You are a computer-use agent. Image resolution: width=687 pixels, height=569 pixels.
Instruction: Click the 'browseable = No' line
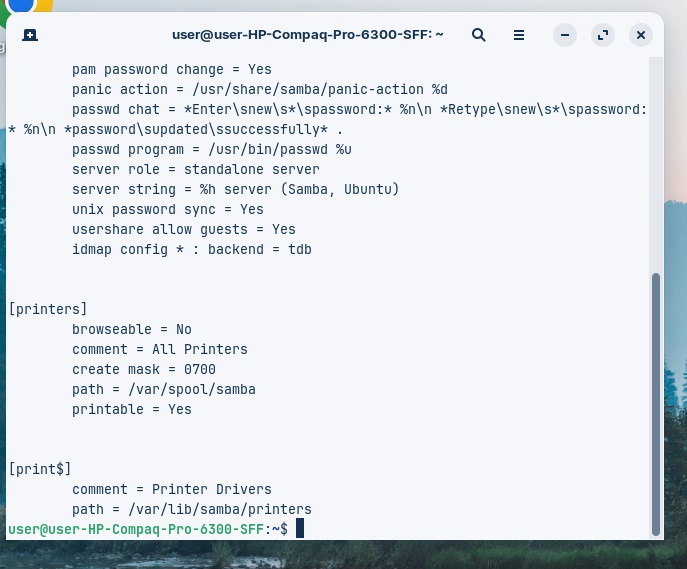point(131,329)
